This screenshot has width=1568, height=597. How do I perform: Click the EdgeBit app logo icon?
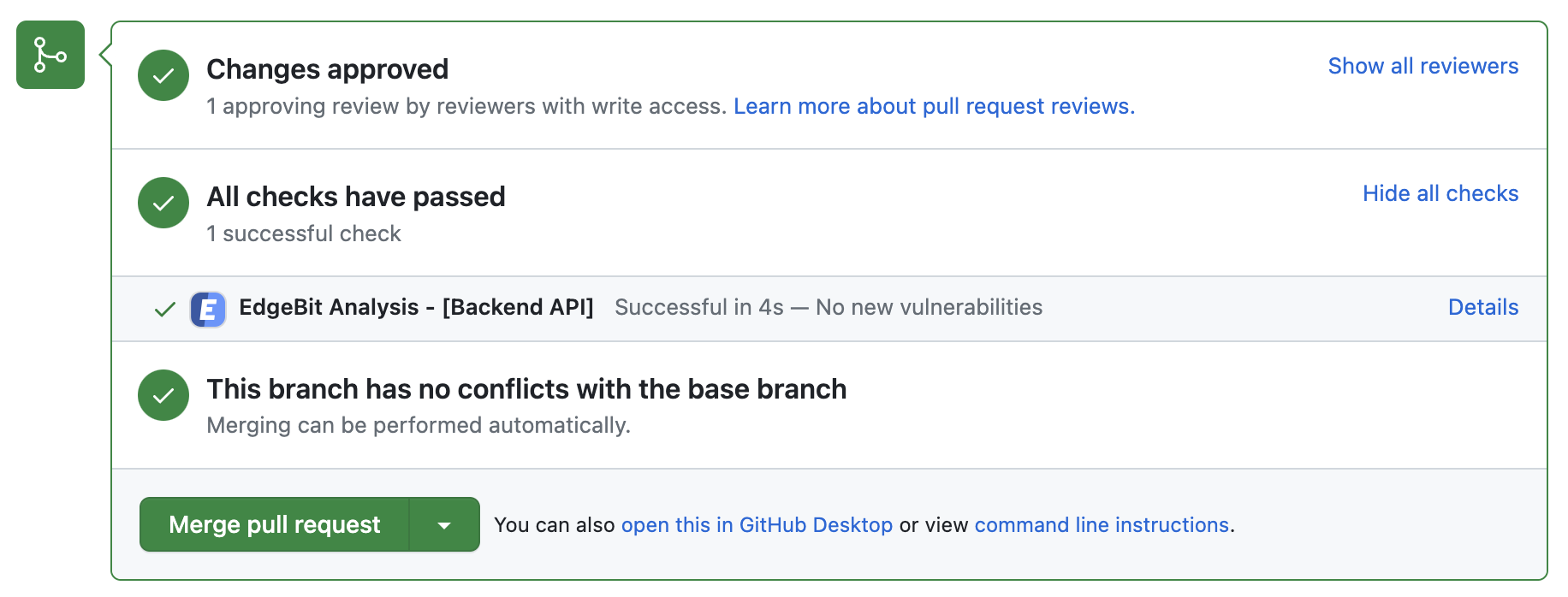[208, 309]
